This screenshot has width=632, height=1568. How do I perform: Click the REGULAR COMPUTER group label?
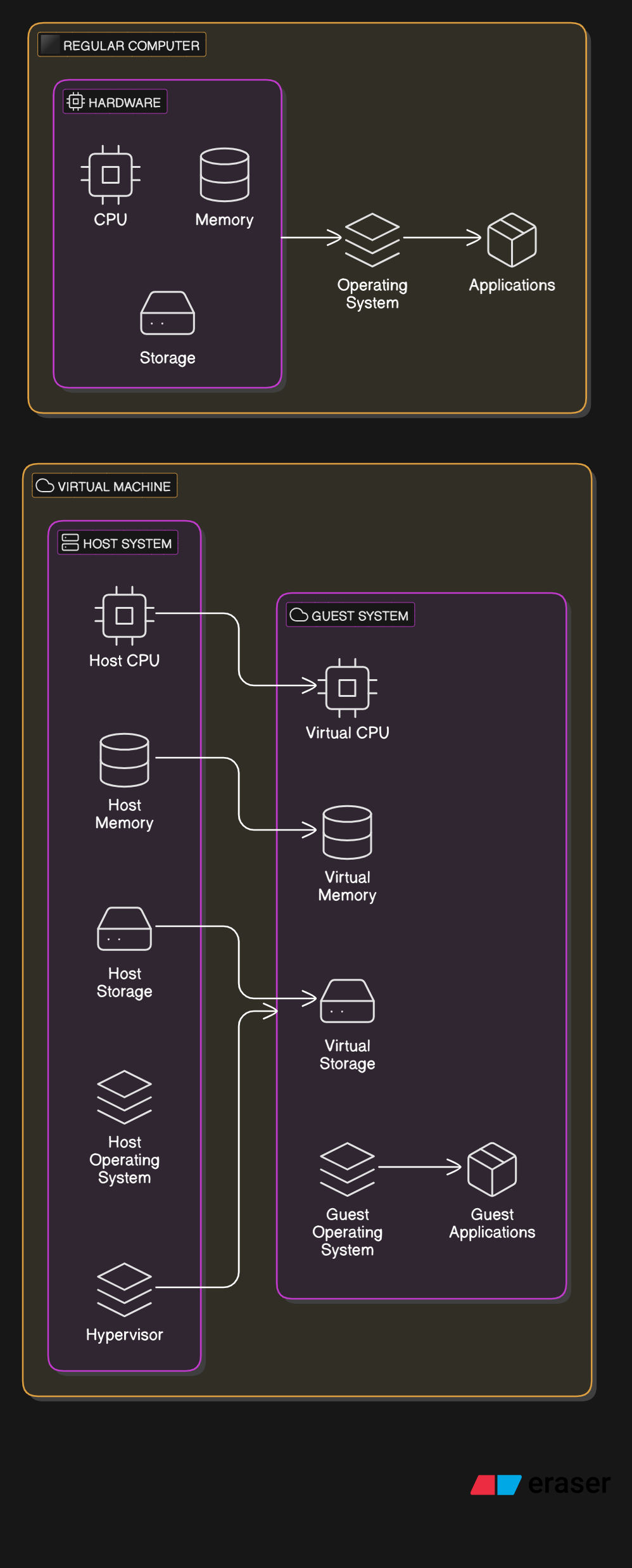122,45
